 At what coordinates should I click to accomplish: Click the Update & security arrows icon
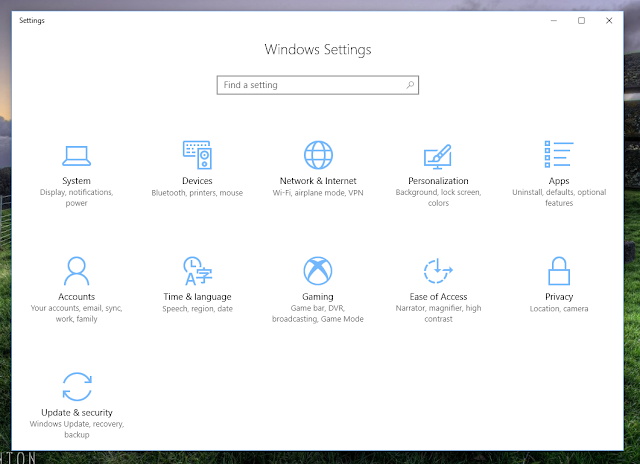[x=76, y=386]
